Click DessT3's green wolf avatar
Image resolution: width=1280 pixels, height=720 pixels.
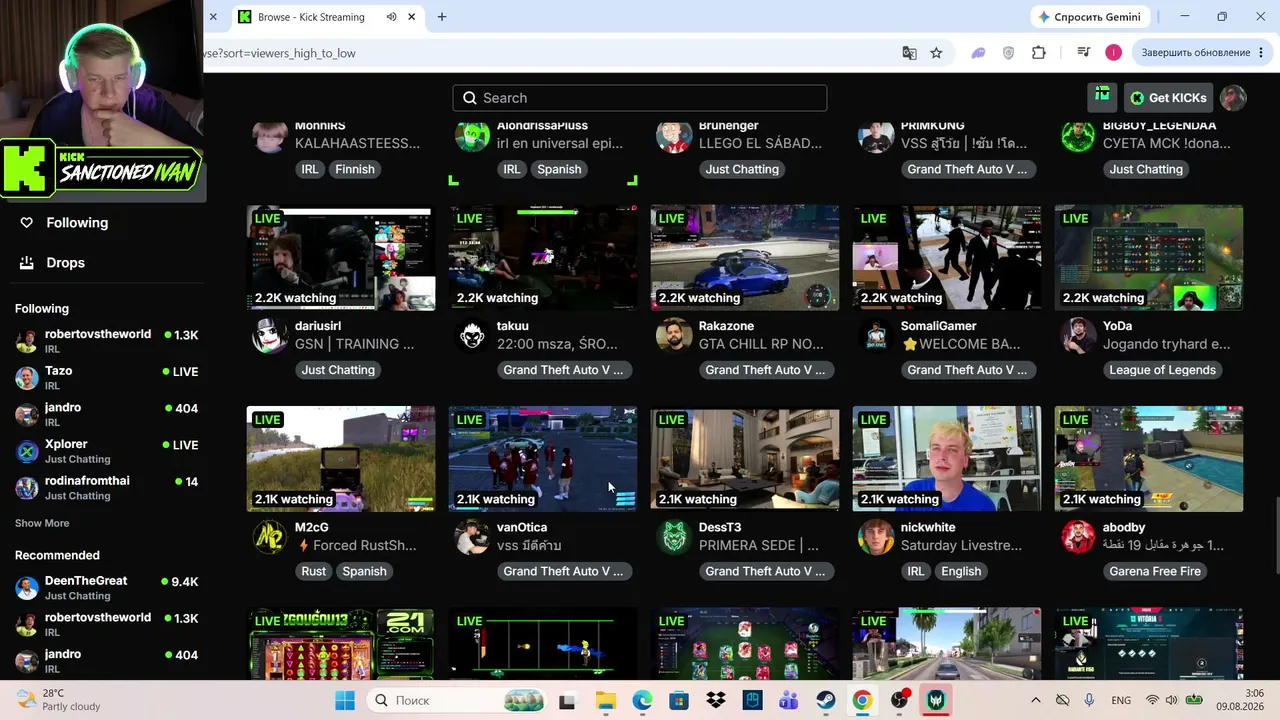tap(674, 537)
